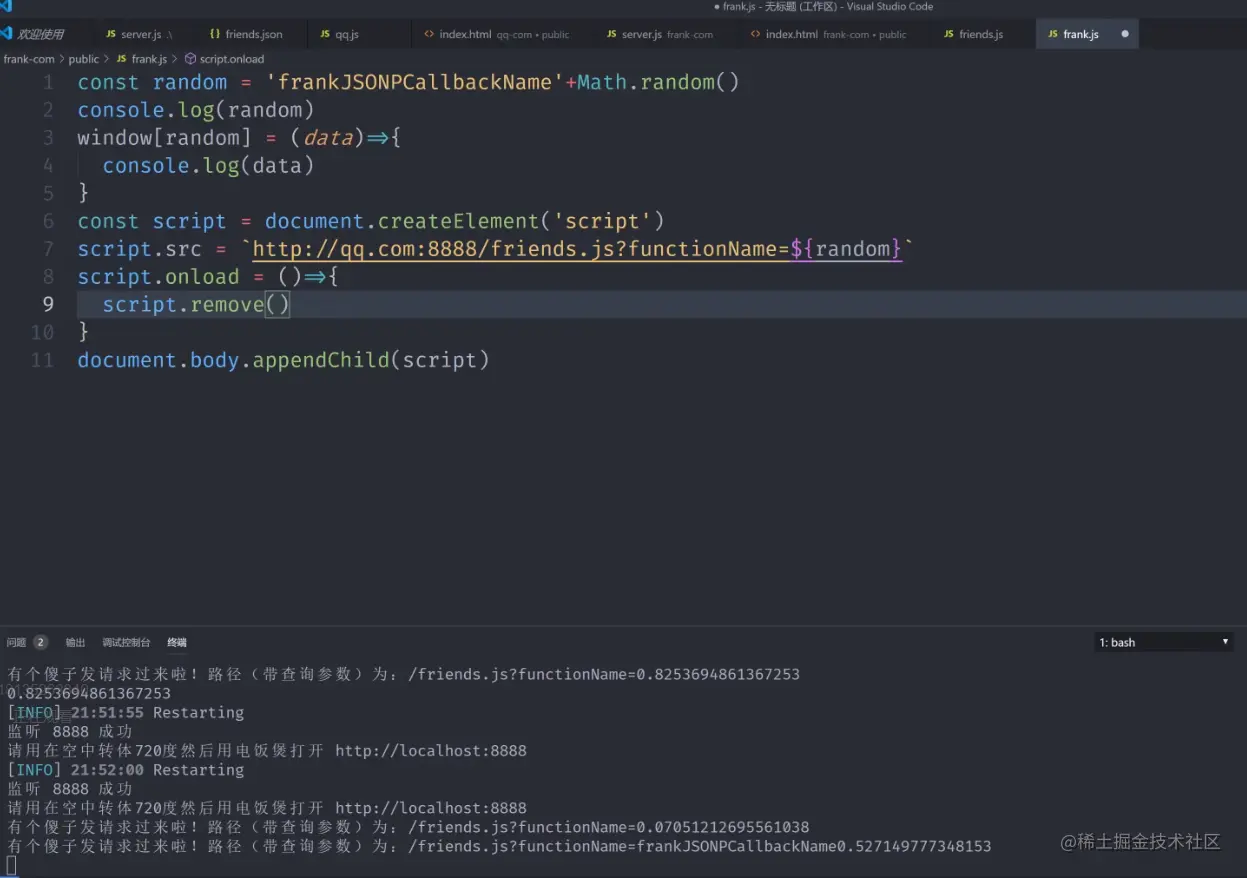Image resolution: width=1247 pixels, height=878 pixels.
Task: Open the 调试控制台 panel tab
Action: click(x=124, y=642)
